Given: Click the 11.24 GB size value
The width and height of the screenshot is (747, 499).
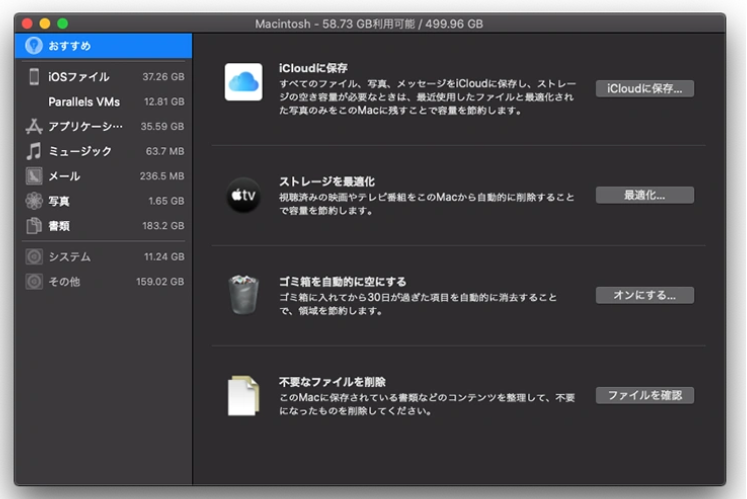Looking at the screenshot, I should pyautogui.click(x=164, y=256).
